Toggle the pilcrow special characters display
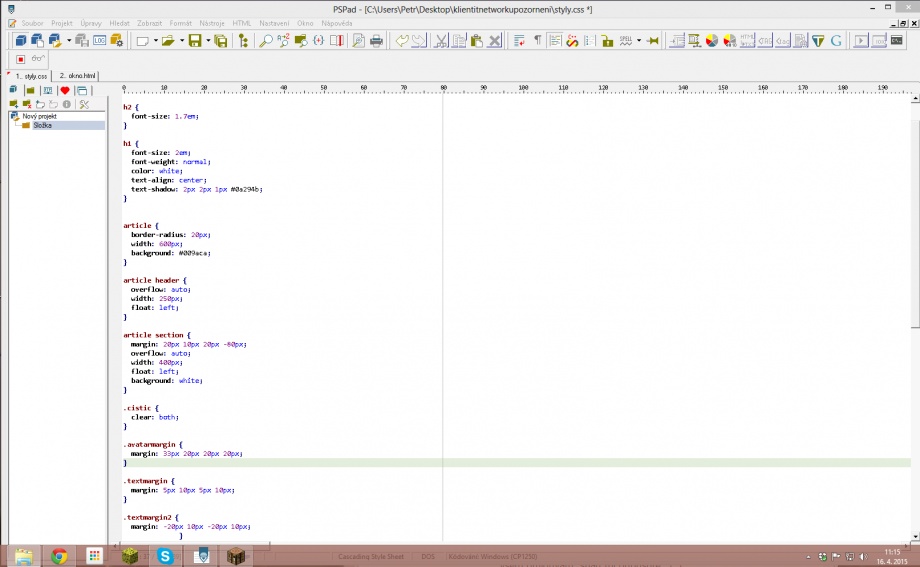The image size is (920, 567). [537, 41]
